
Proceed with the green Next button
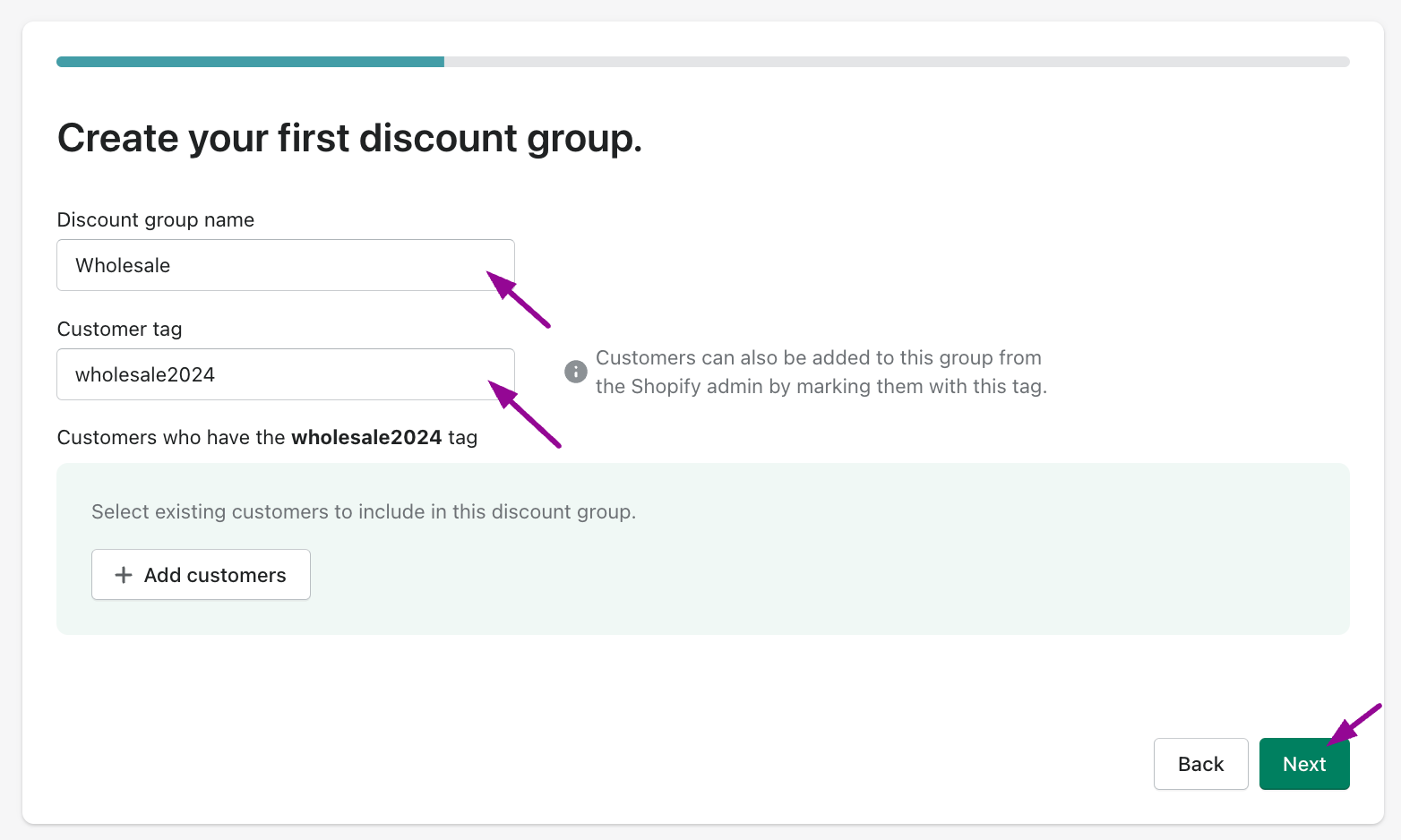coord(1304,764)
